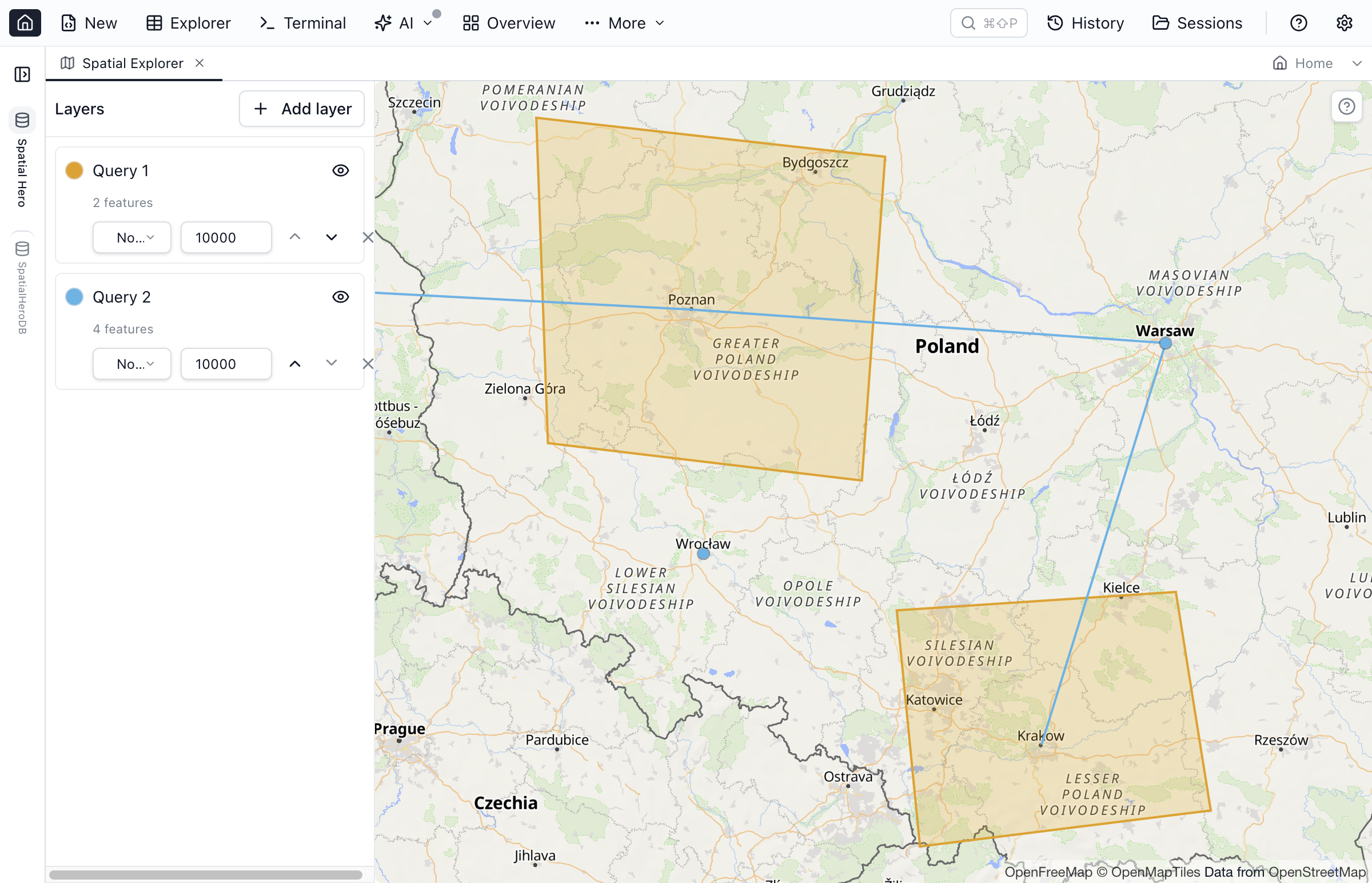The width and height of the screenshot is (1372, 883).
Task: Click the Query 1 orange color swatch
Action: point(74,170)
